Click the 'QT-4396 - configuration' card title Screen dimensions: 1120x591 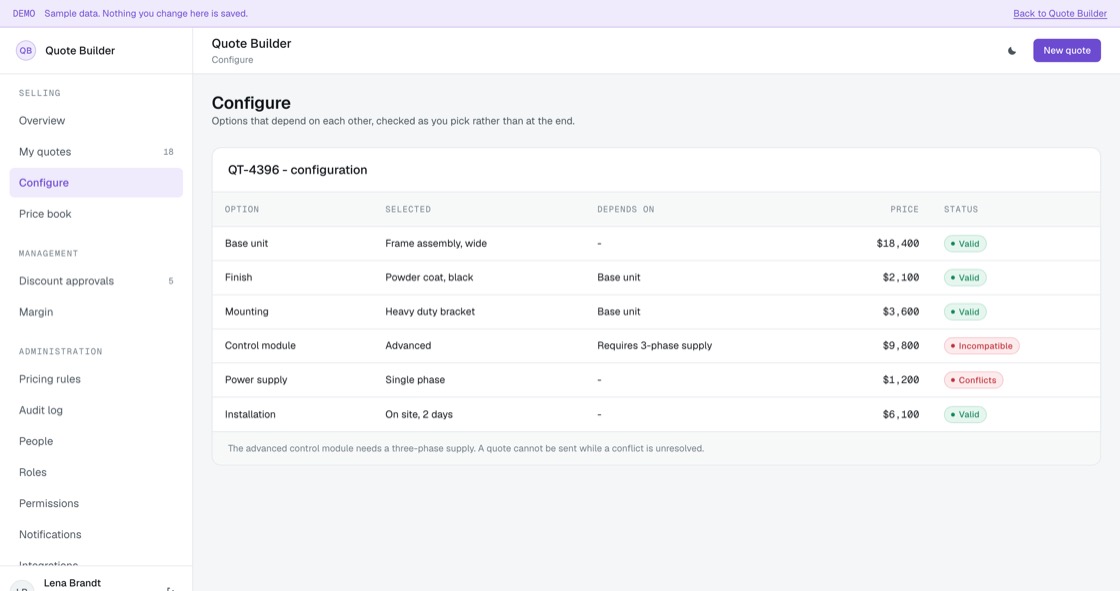tap(297, 170)
